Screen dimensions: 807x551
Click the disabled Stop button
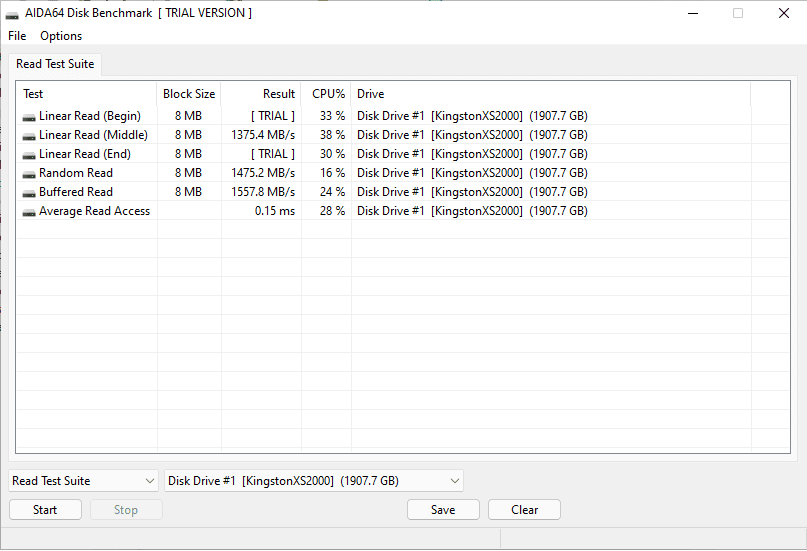[126, 510]
